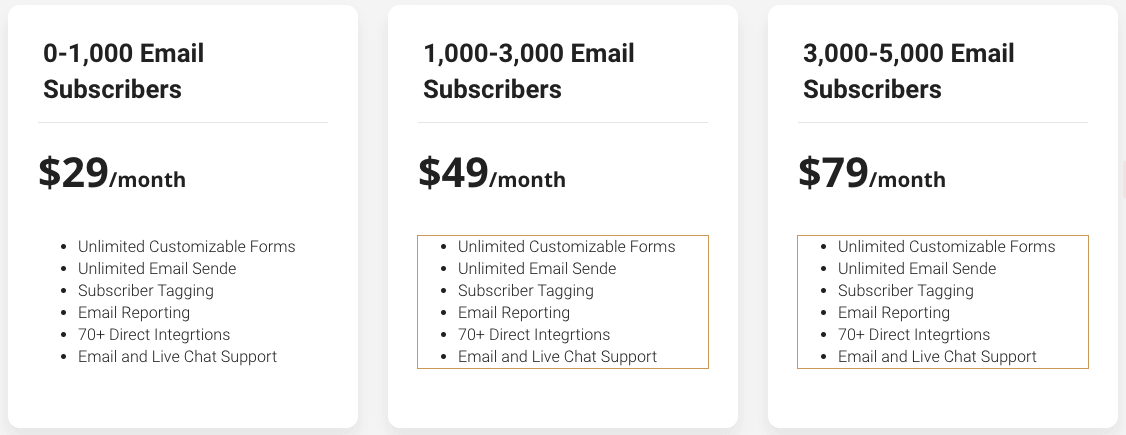This screenshot has height=435, width=1126.
Task: Click 70+ Direct Integrtions in $29 plan
Action: click(154, 335)
